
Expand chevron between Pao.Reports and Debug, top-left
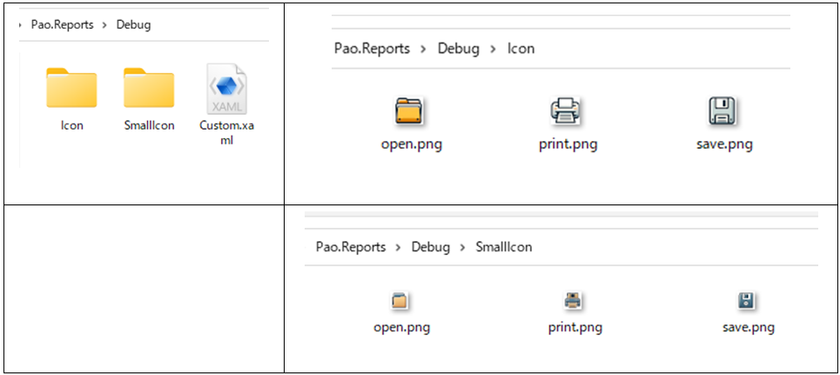(x=104, y=25)
